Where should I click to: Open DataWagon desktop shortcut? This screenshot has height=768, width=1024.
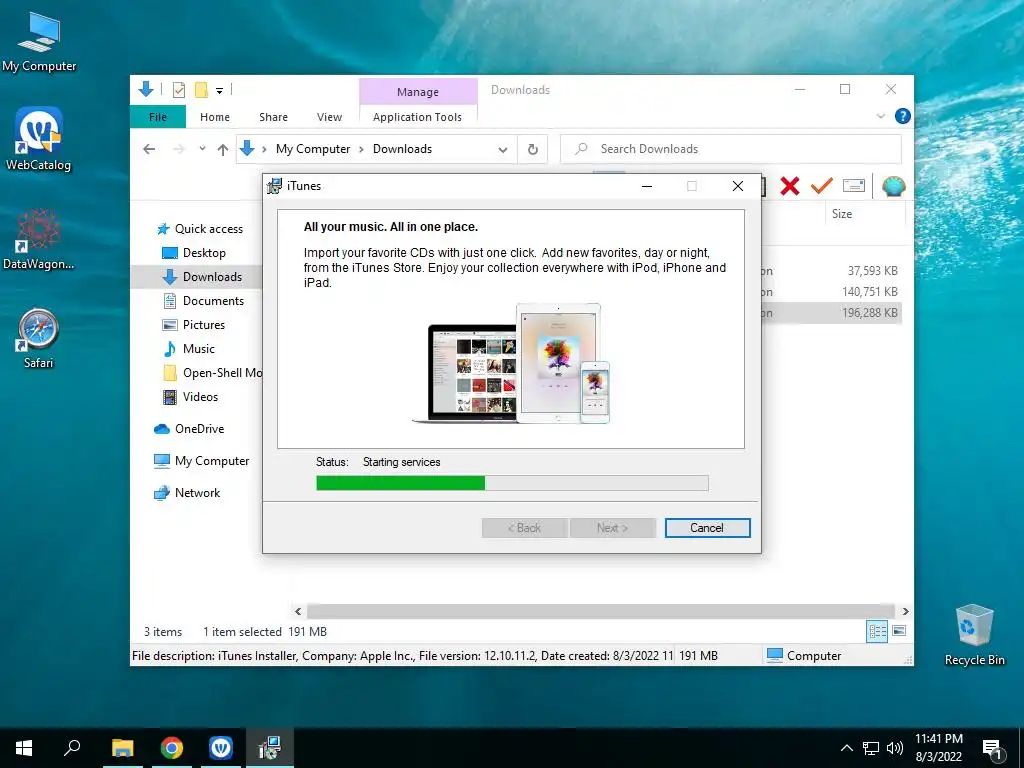39,239
